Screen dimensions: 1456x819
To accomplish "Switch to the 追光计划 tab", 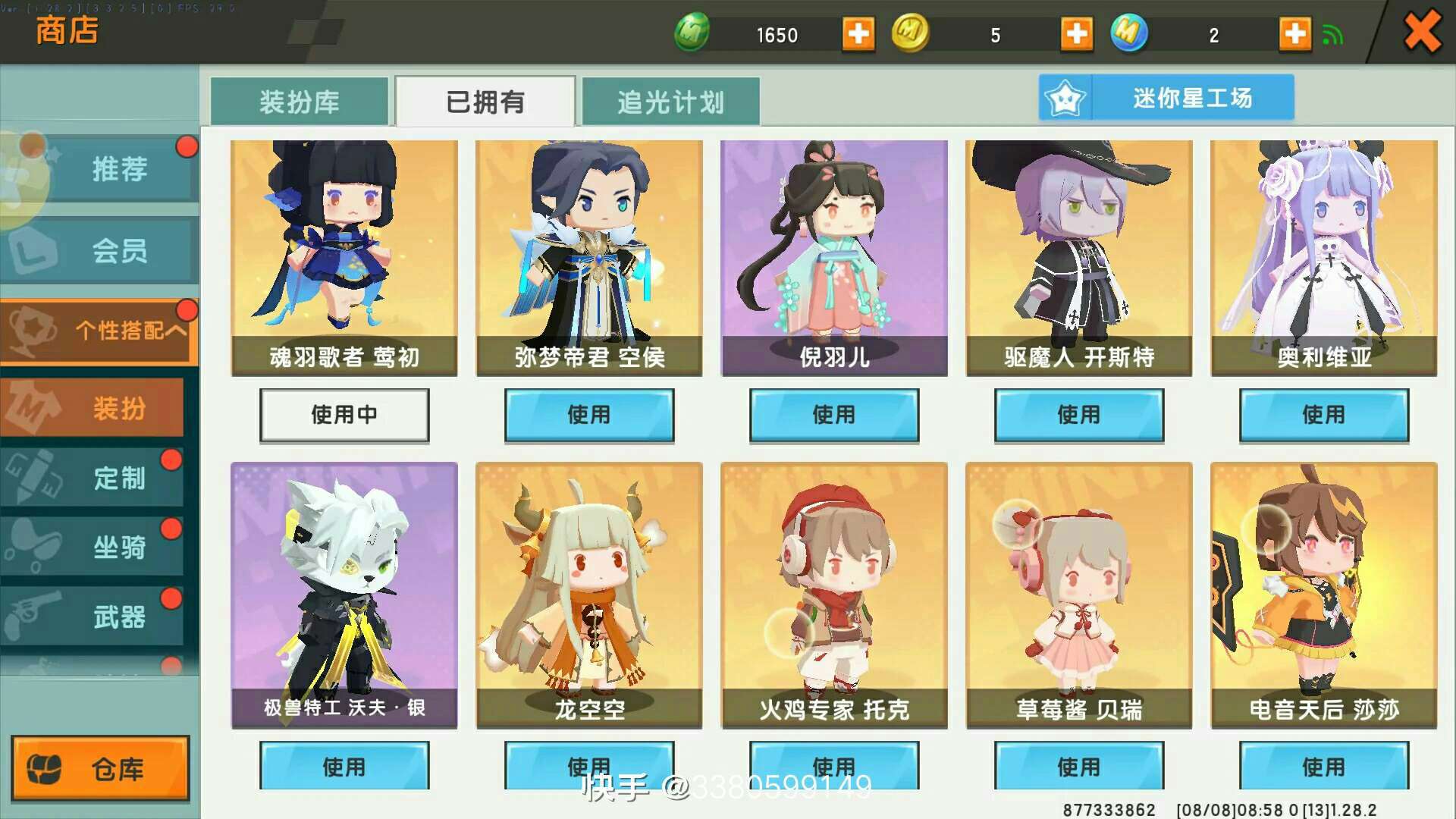I will 670,102.
